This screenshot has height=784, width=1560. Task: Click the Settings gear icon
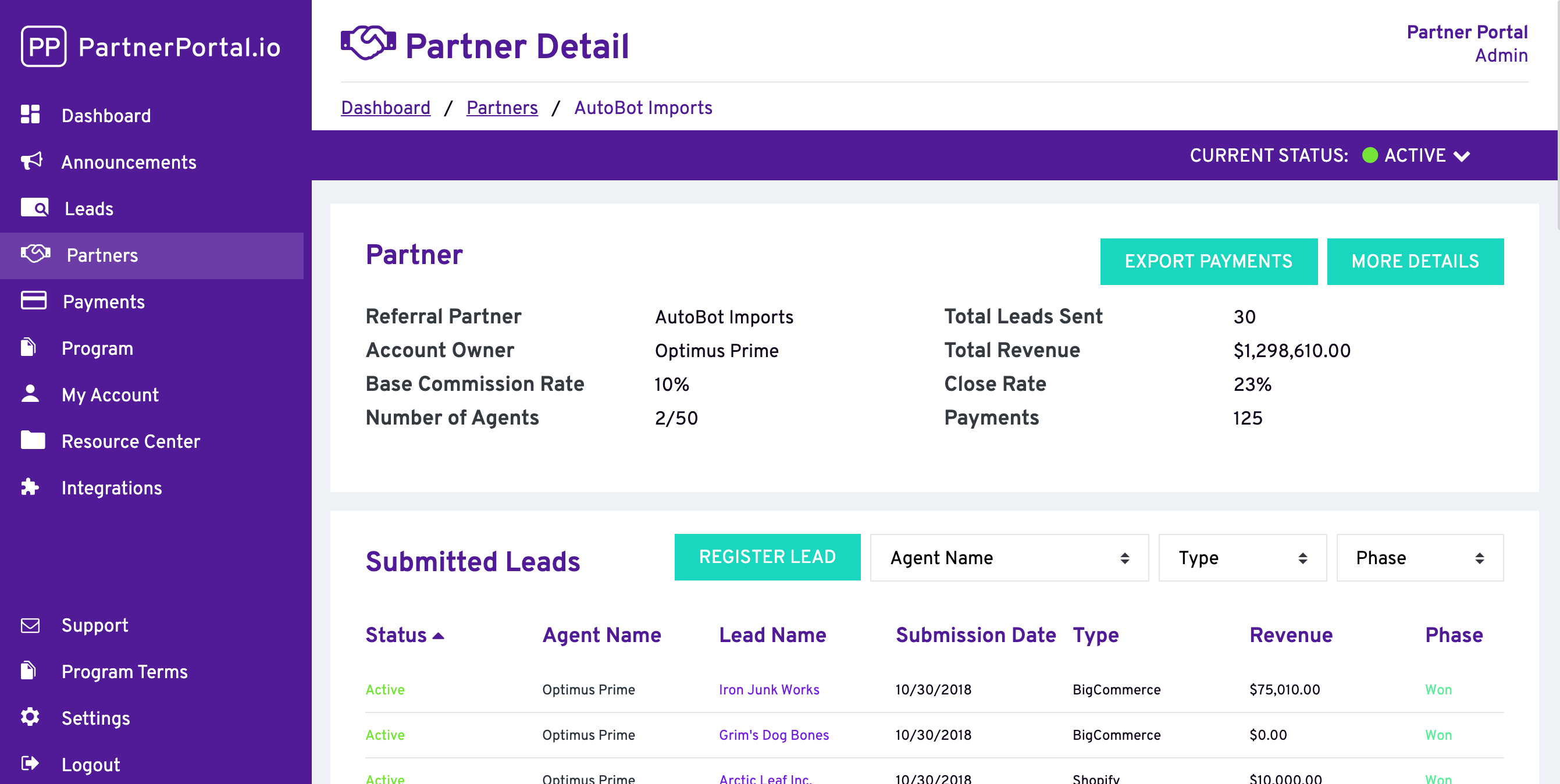pos(31,718)
